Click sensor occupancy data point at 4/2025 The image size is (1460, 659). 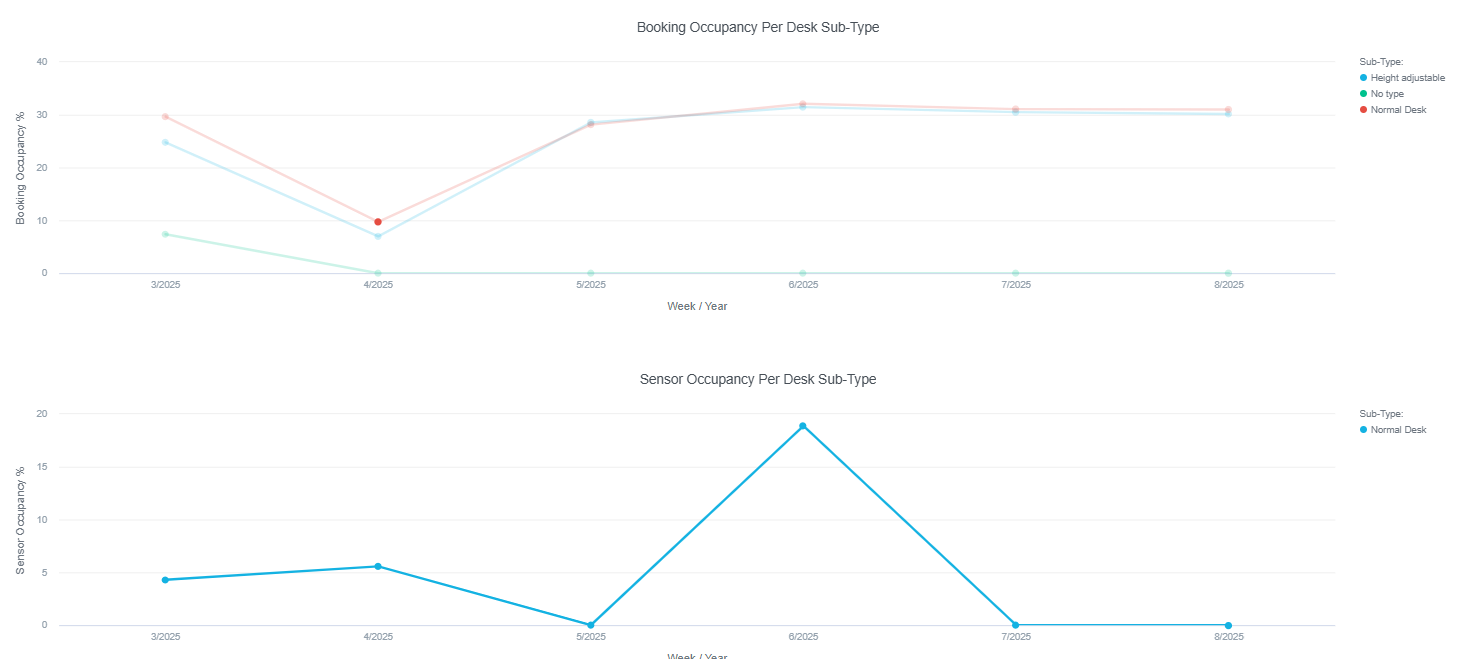378,566
